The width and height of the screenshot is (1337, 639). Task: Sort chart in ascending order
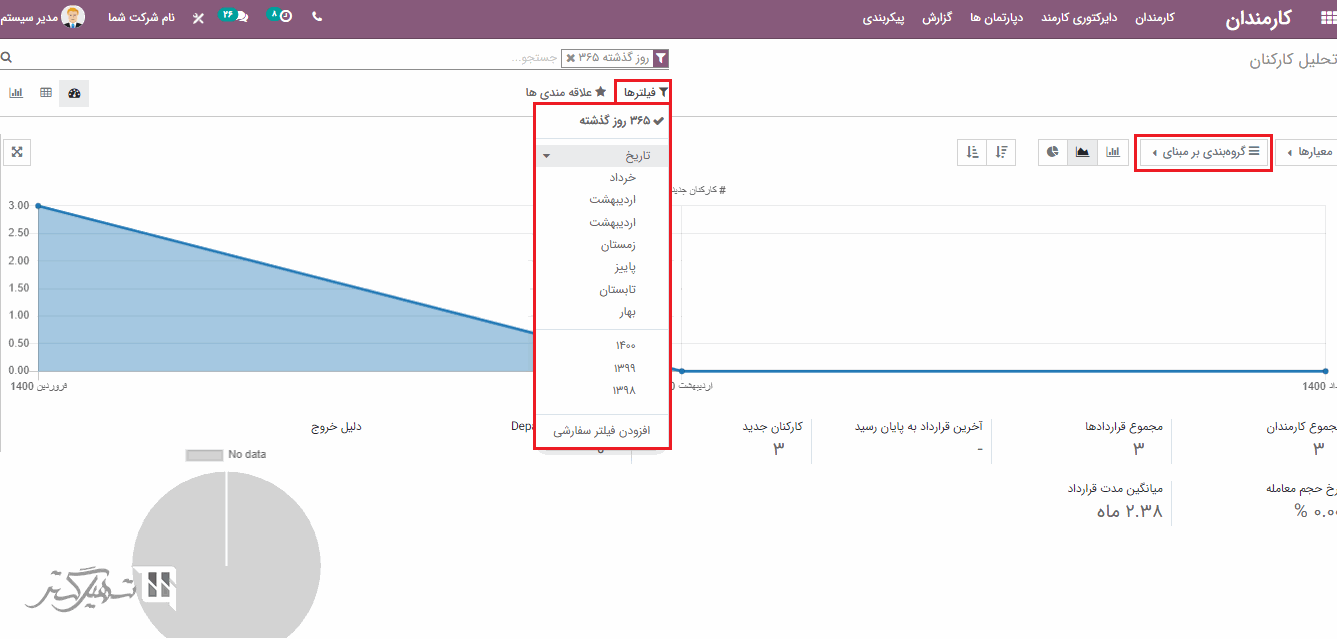coord(972,152)
